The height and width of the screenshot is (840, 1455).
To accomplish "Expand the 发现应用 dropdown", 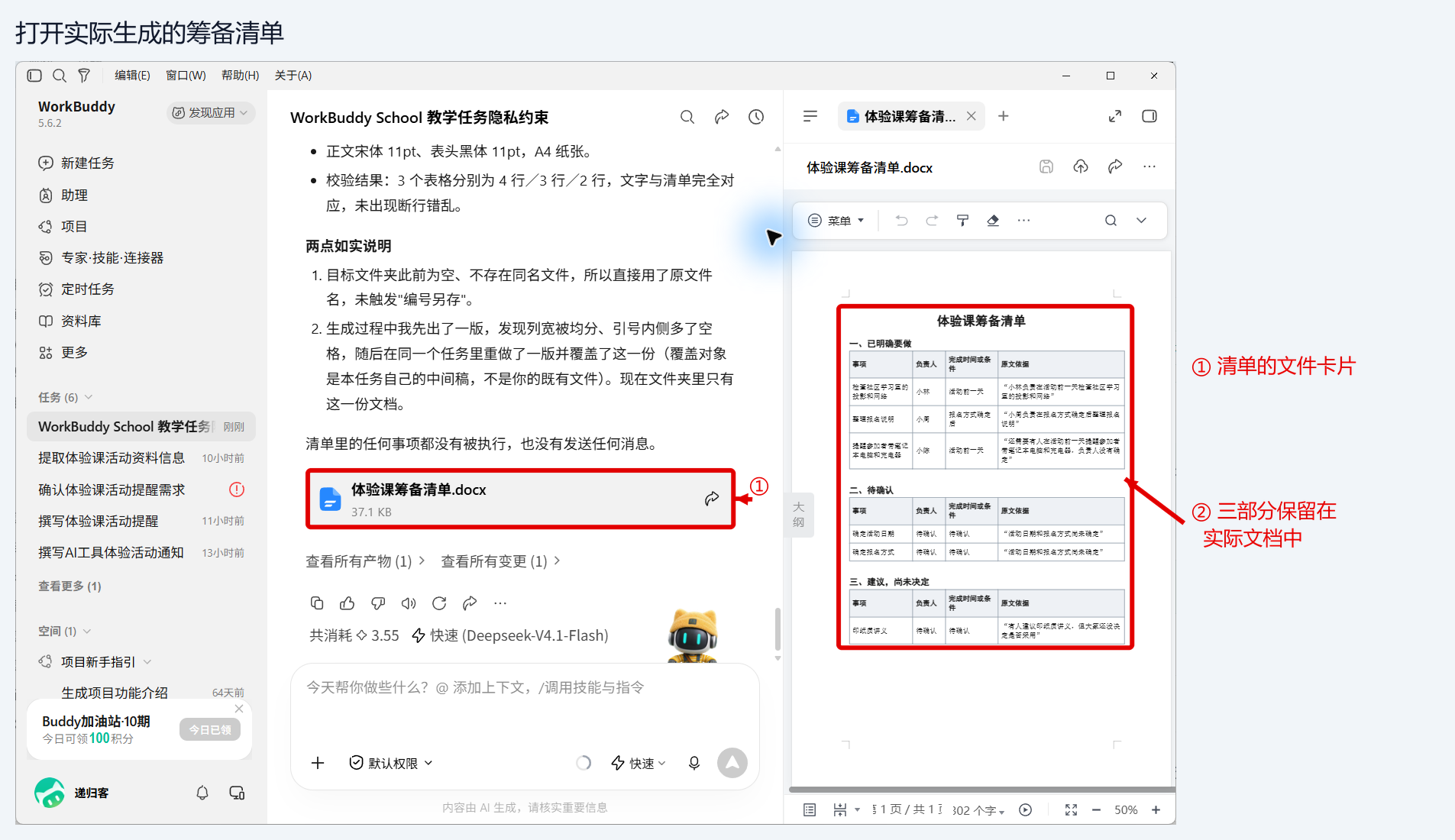I will coord(210,113).
